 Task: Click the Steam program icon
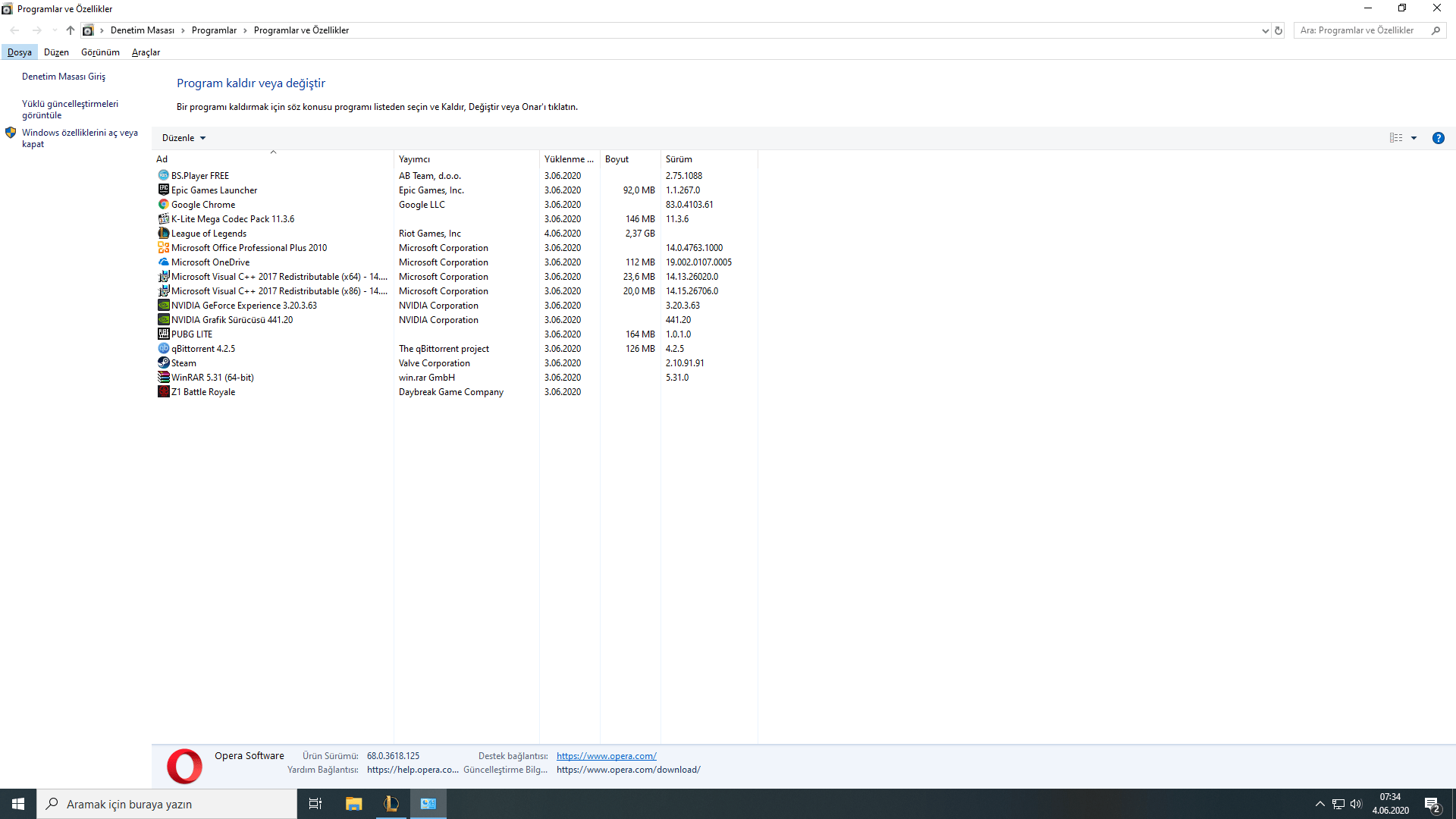tap(163, 362)
